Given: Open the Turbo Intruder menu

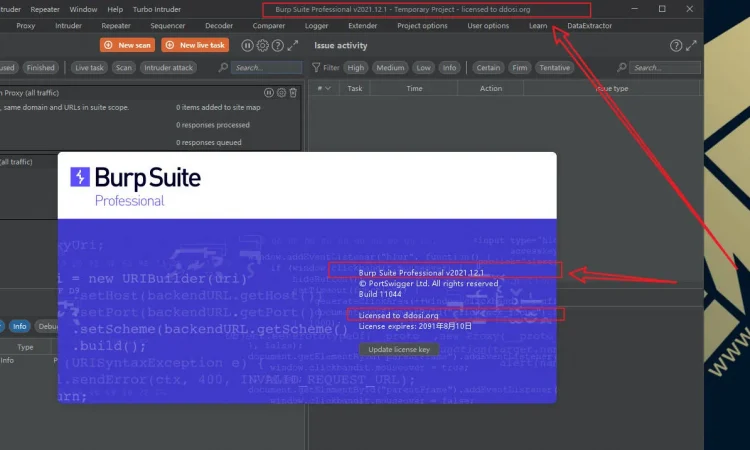Looking at the screenshot, I should click(x=157, y=9).
